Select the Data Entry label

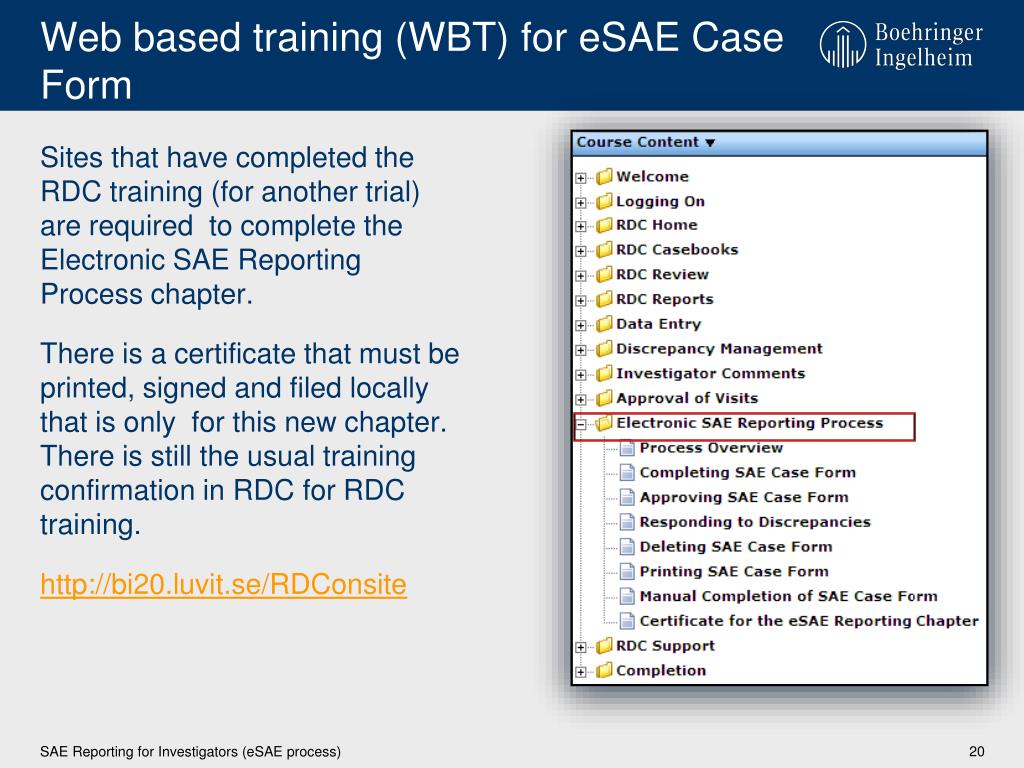click(658, 324)
